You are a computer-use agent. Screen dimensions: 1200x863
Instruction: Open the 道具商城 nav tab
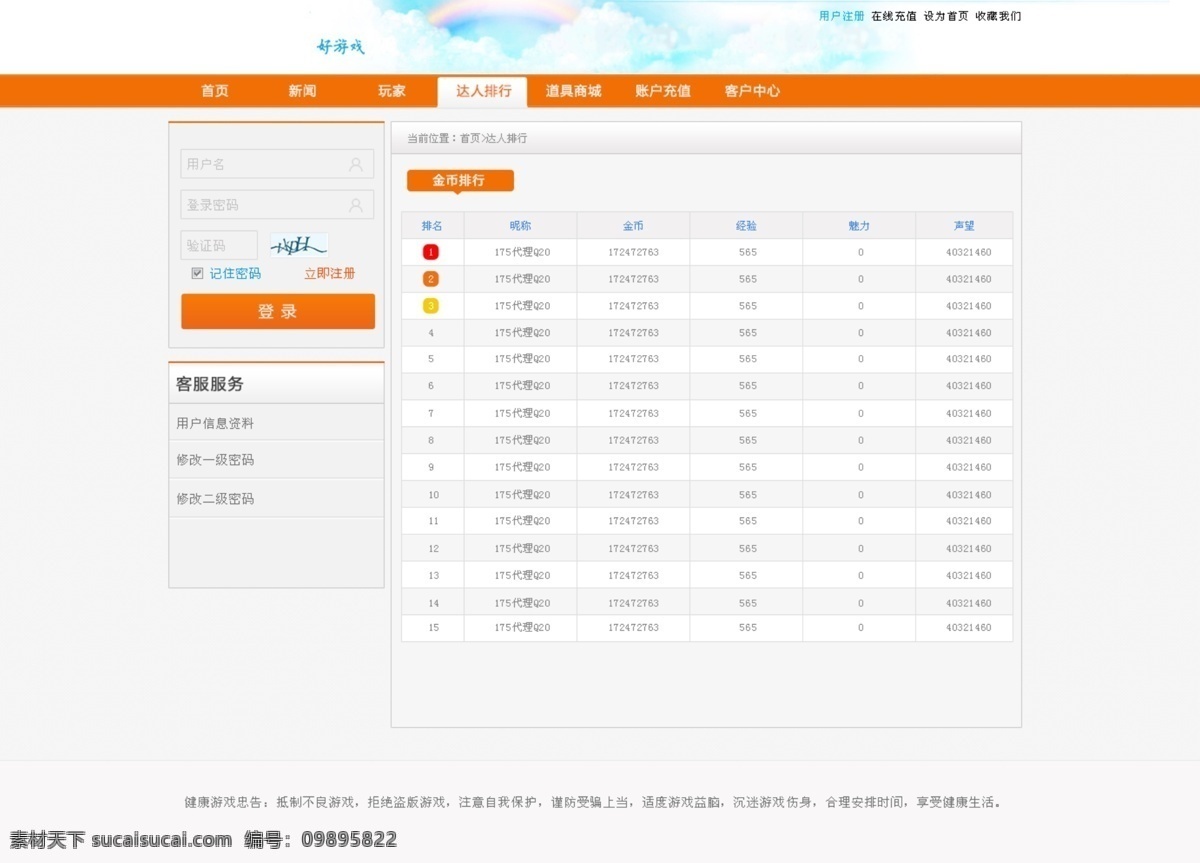pos(574,91)
